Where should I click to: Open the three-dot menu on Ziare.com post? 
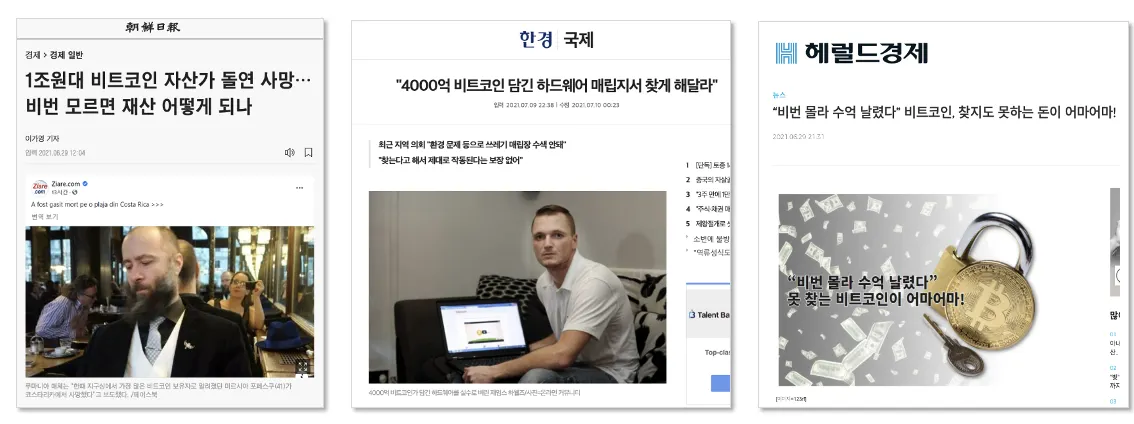(x=299, y=188)
